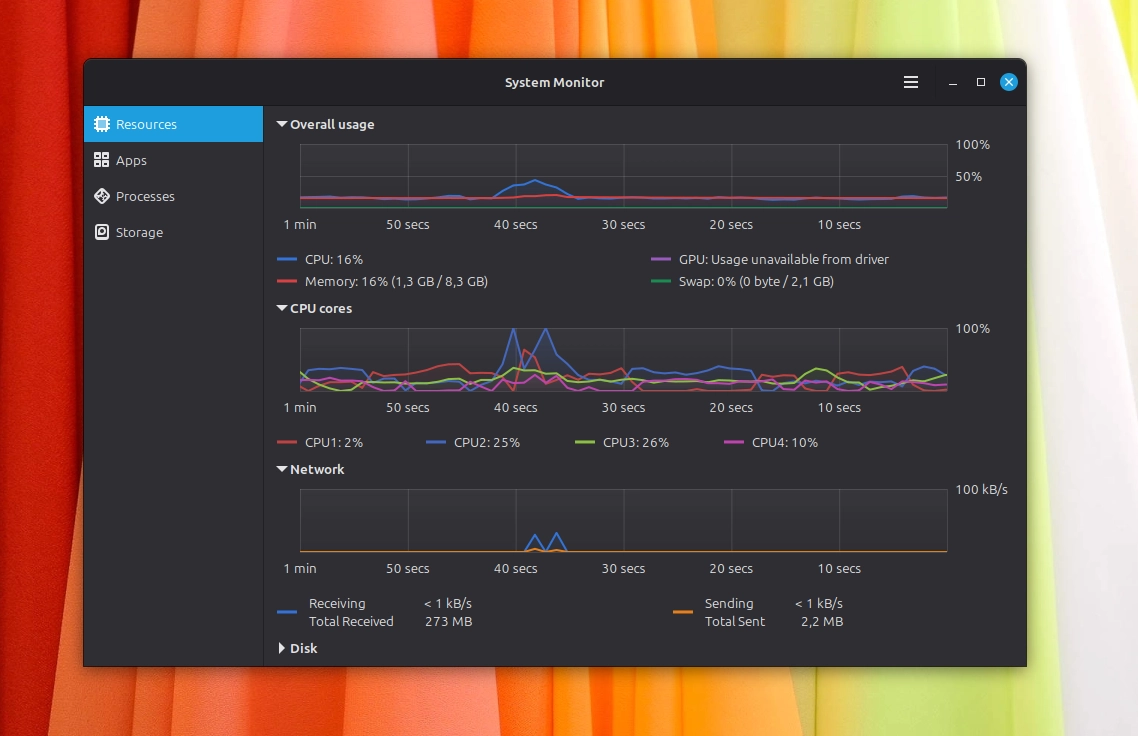Screen dimensions: 1138x736
Task: Expand the Disk section
Action: (x=282, y=648)
